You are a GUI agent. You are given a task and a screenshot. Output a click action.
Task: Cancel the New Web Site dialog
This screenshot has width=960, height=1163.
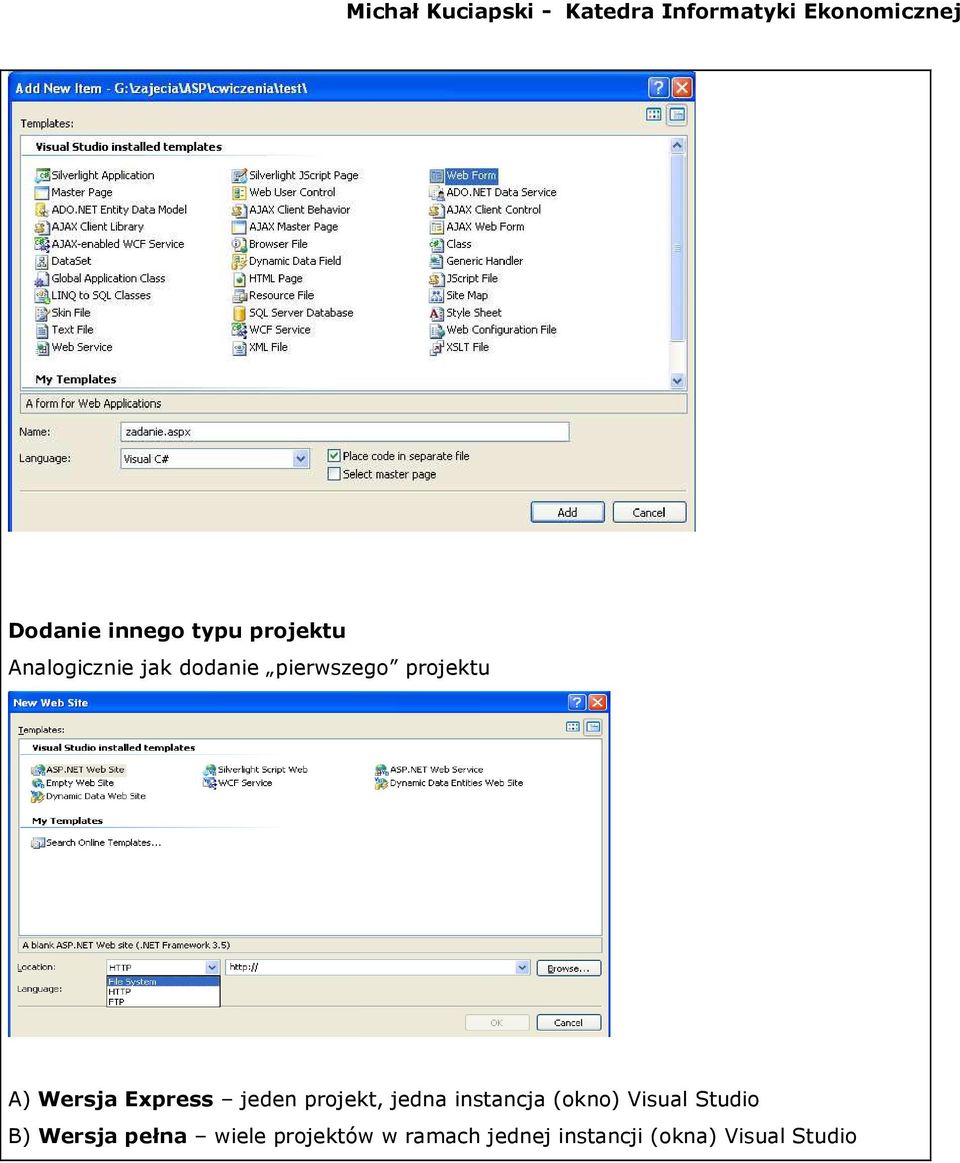[x=568, y=1023]
